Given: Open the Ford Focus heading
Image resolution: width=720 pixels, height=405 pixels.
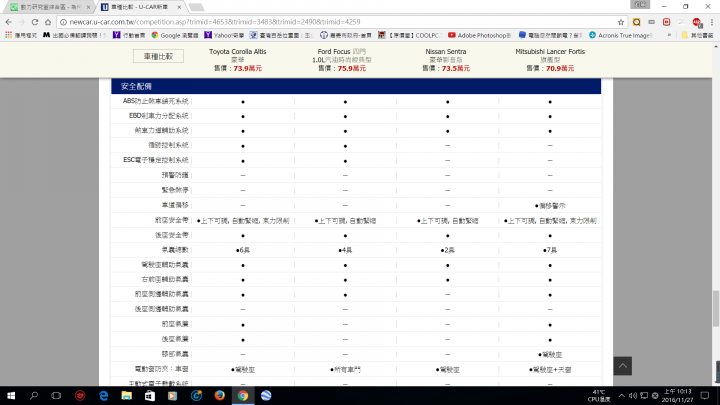Looking at the screenshot, I should coord(342,51).
